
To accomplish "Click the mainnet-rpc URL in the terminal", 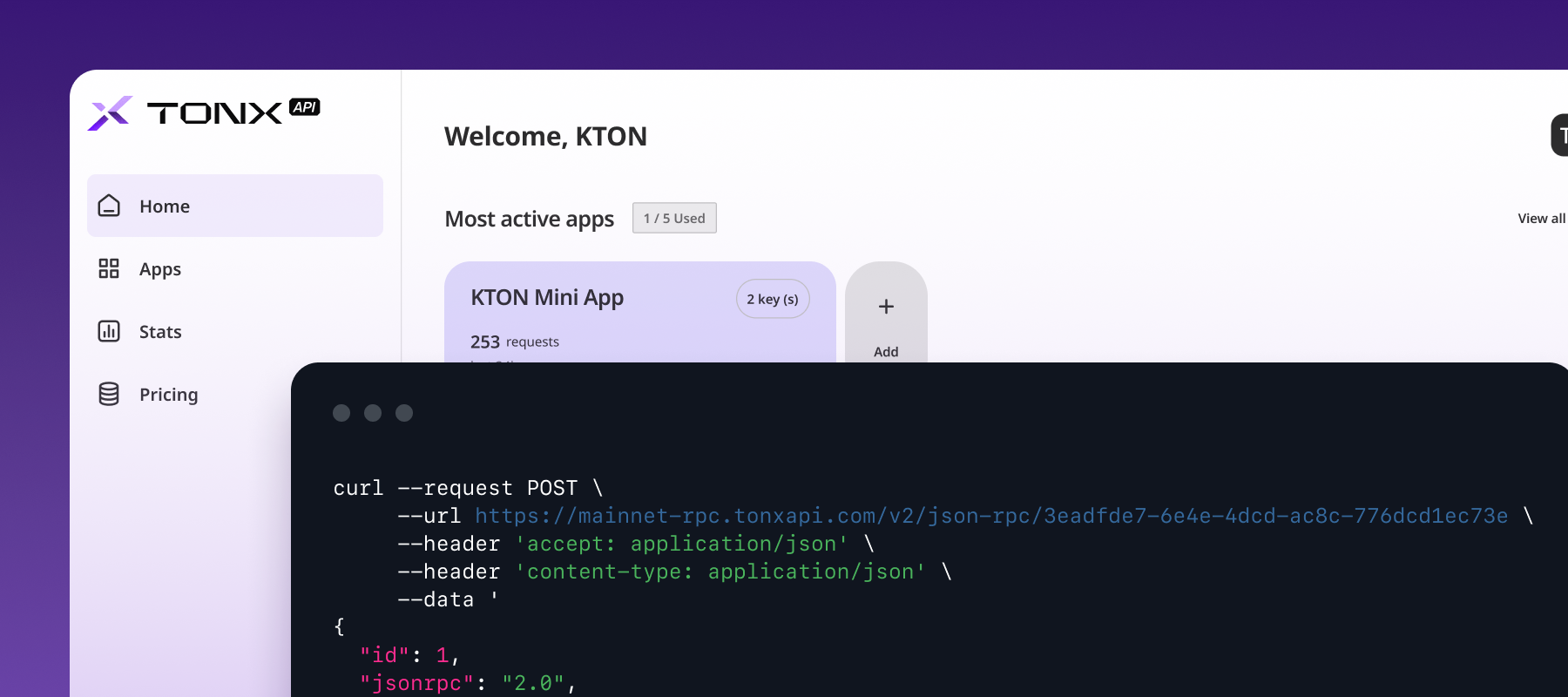I will (x=991, y=516).
